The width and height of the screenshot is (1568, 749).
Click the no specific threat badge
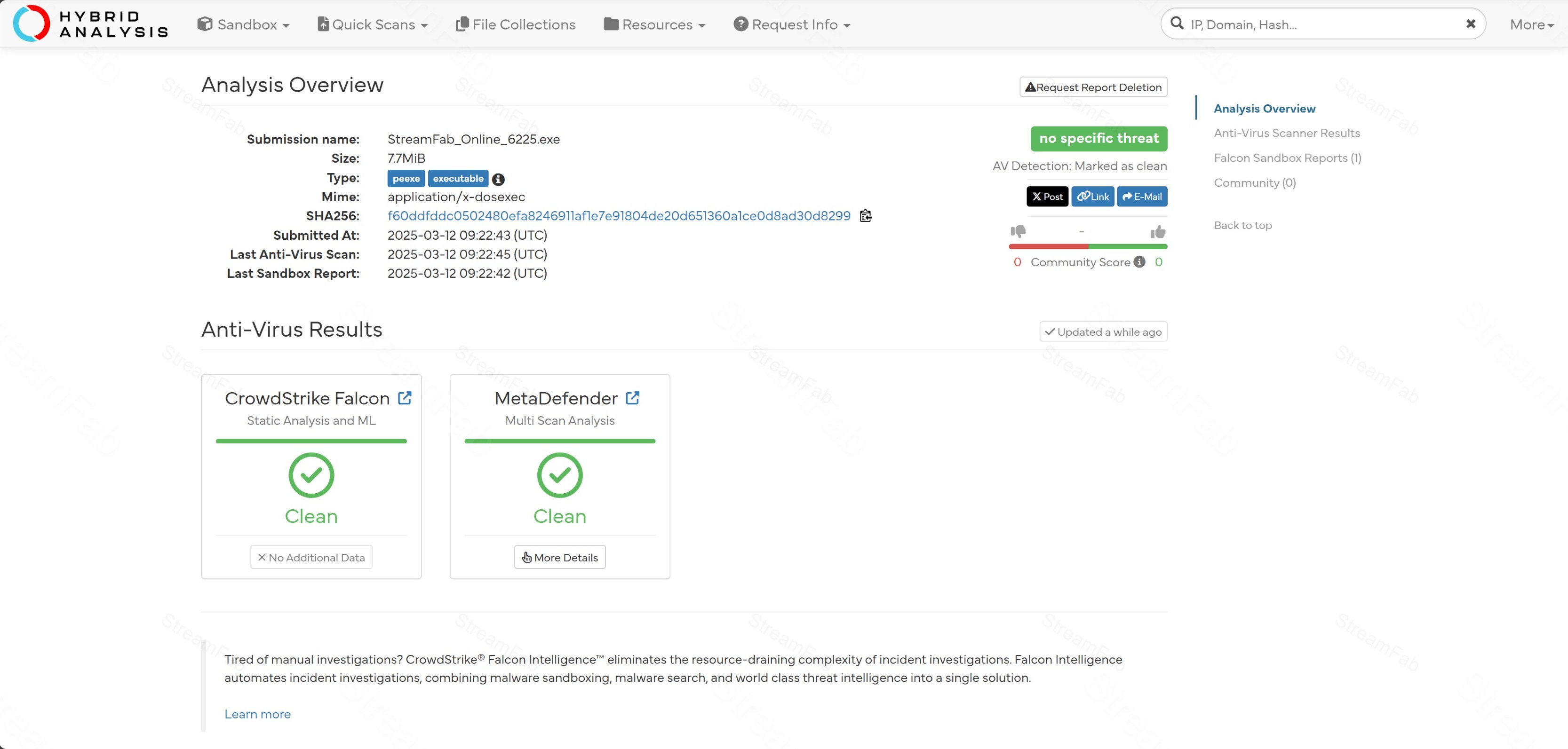1098,139
